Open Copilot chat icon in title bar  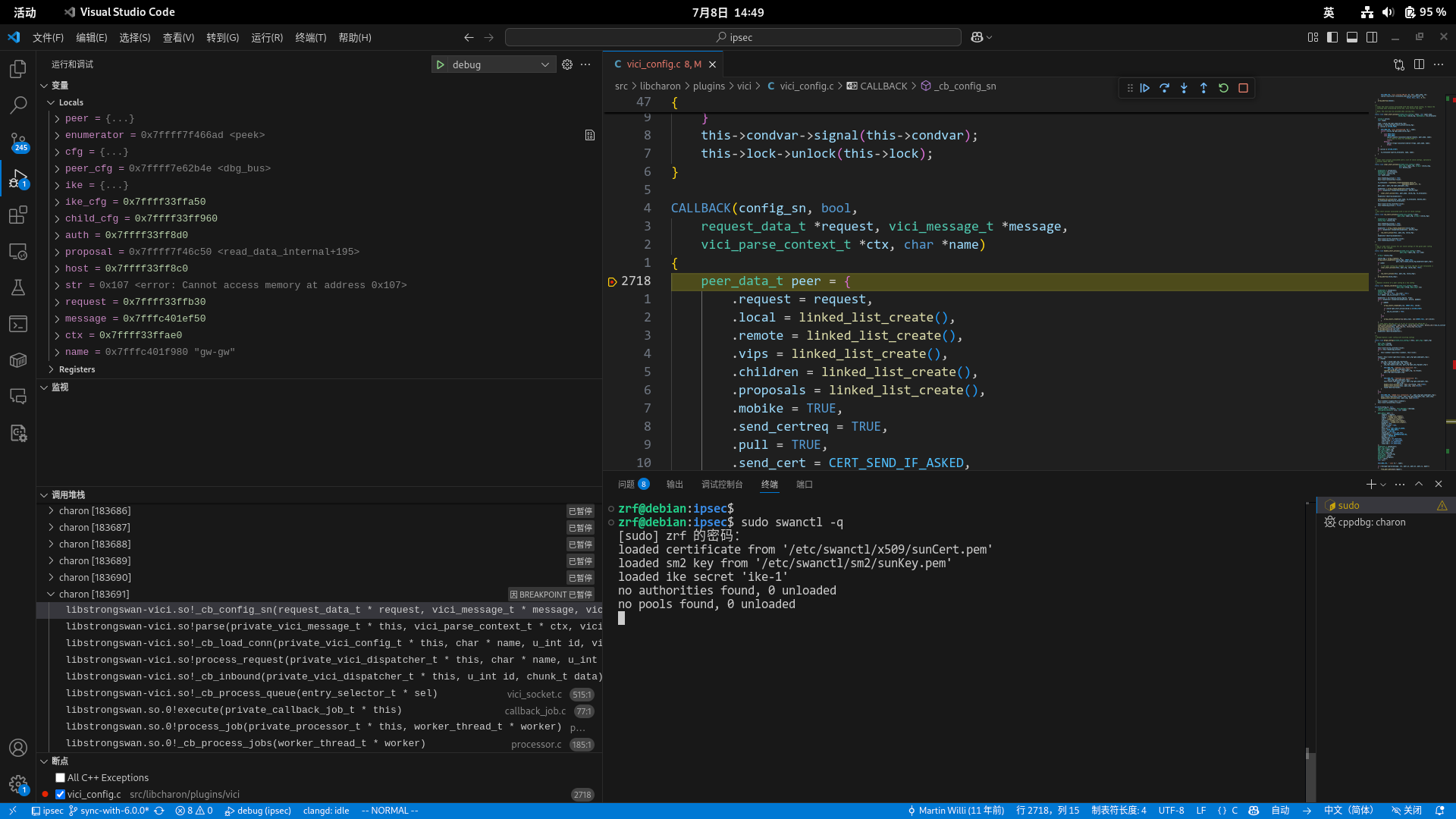[977, 37]
